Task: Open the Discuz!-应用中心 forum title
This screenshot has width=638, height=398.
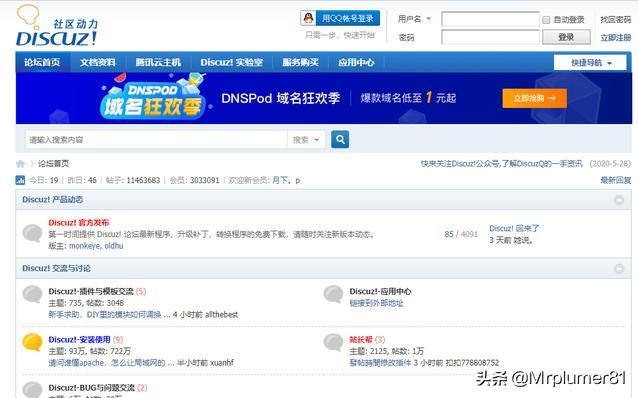Action: click(380, 291)
